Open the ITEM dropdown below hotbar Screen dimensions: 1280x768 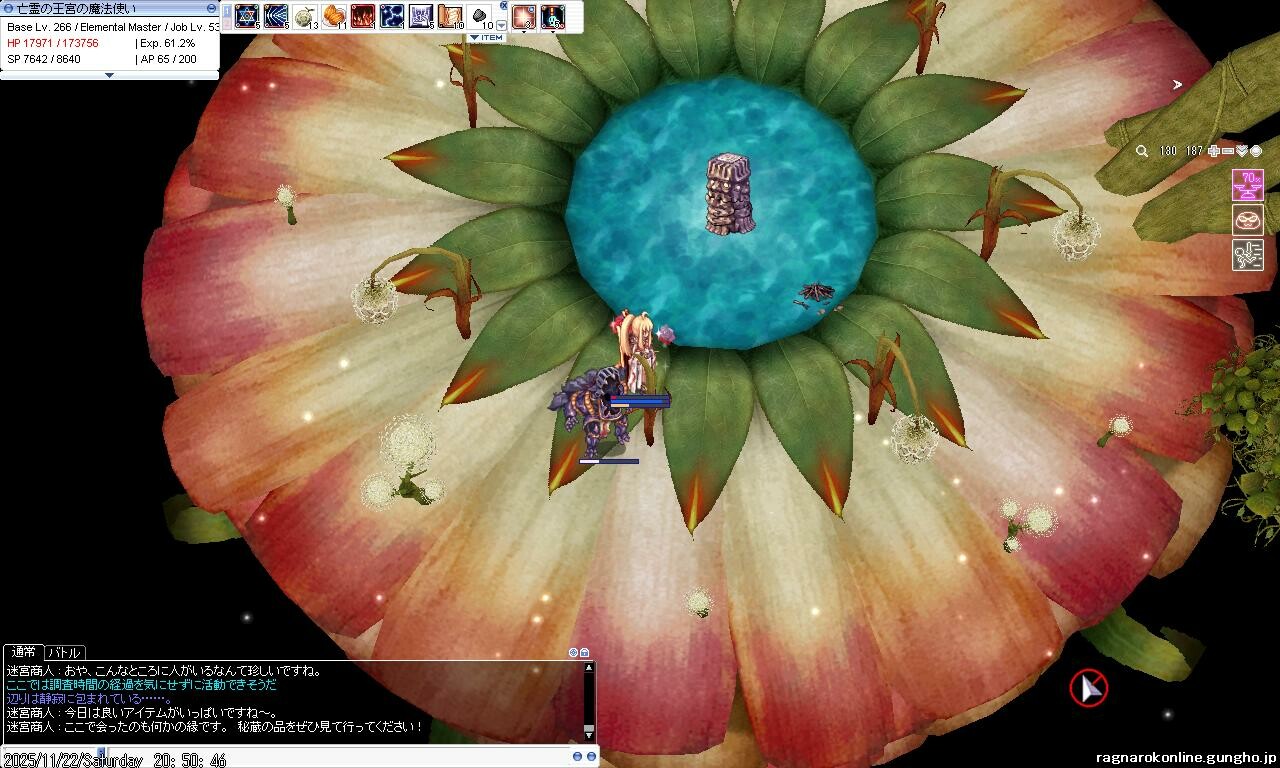coord(487,38)
